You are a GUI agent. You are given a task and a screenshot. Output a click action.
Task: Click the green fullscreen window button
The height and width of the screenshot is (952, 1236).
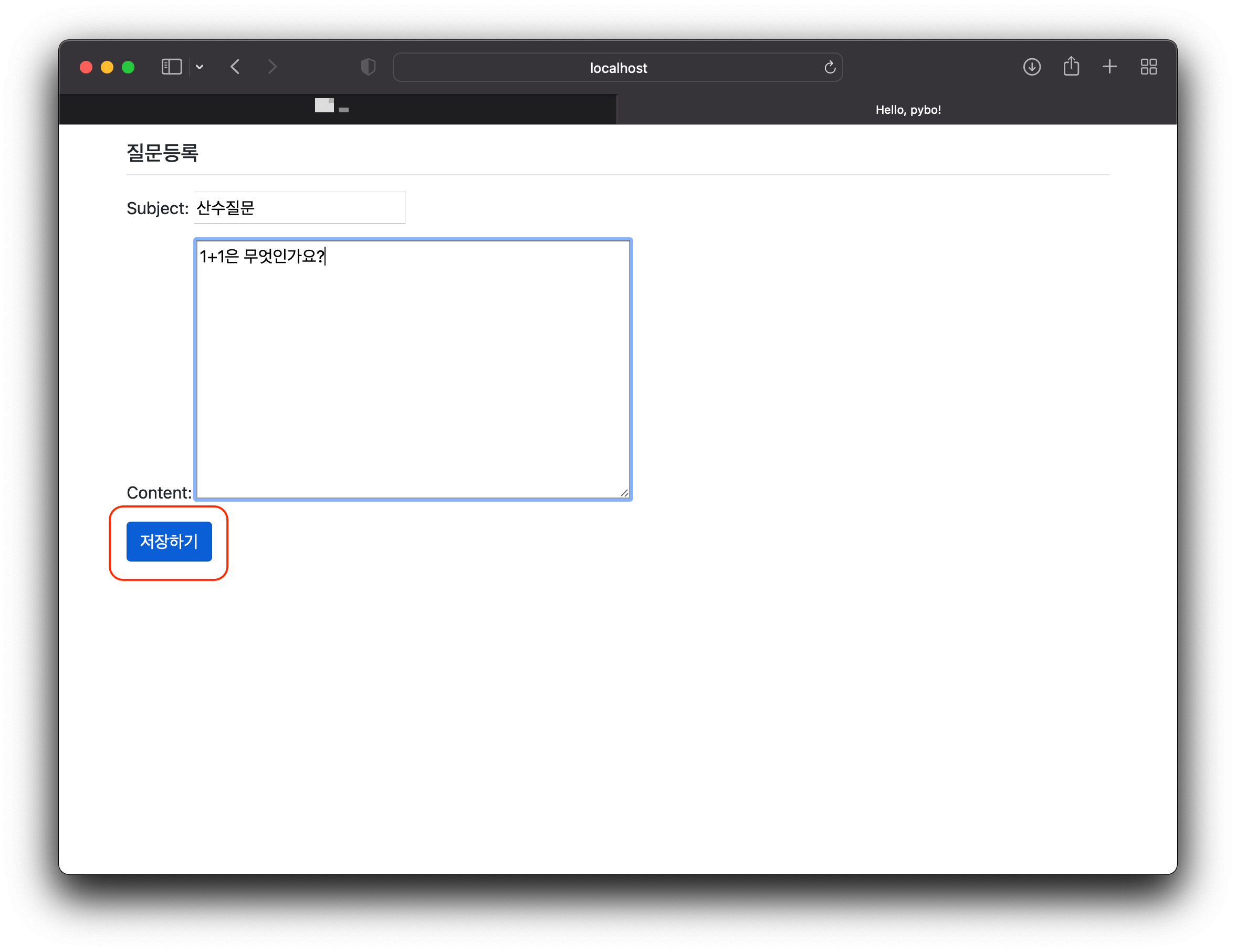[129, 67]
